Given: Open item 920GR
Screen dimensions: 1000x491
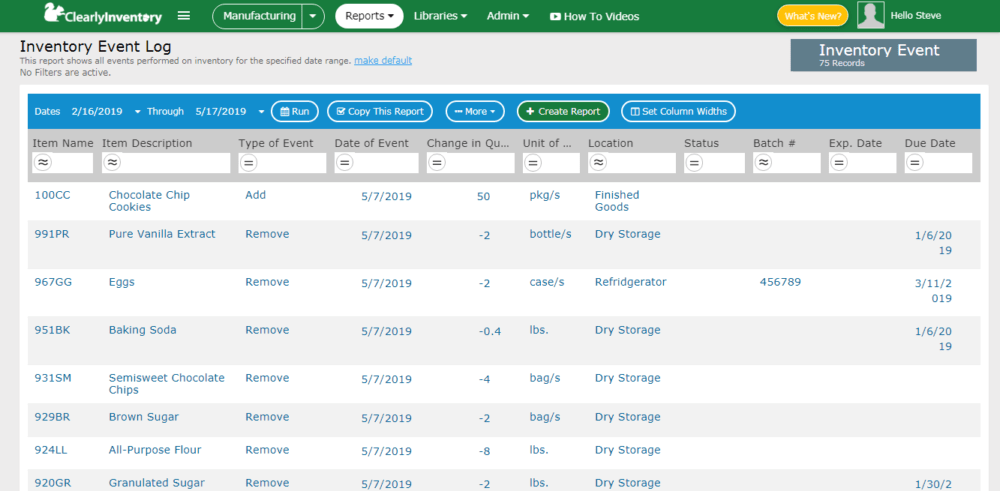Looking at the screenshot, I should 53,483.
